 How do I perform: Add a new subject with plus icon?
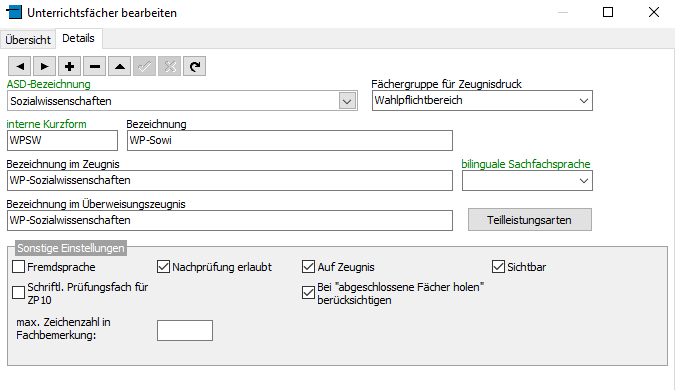point(70,66)
